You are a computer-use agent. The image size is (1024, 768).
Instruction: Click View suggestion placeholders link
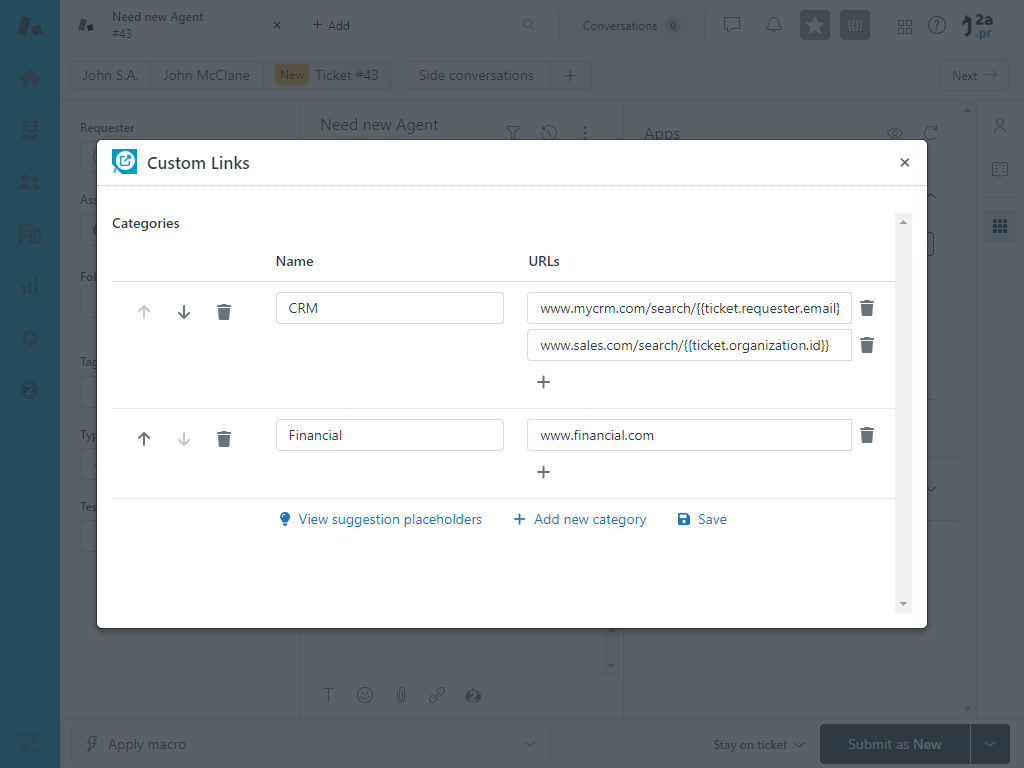(x=380, y=520)
